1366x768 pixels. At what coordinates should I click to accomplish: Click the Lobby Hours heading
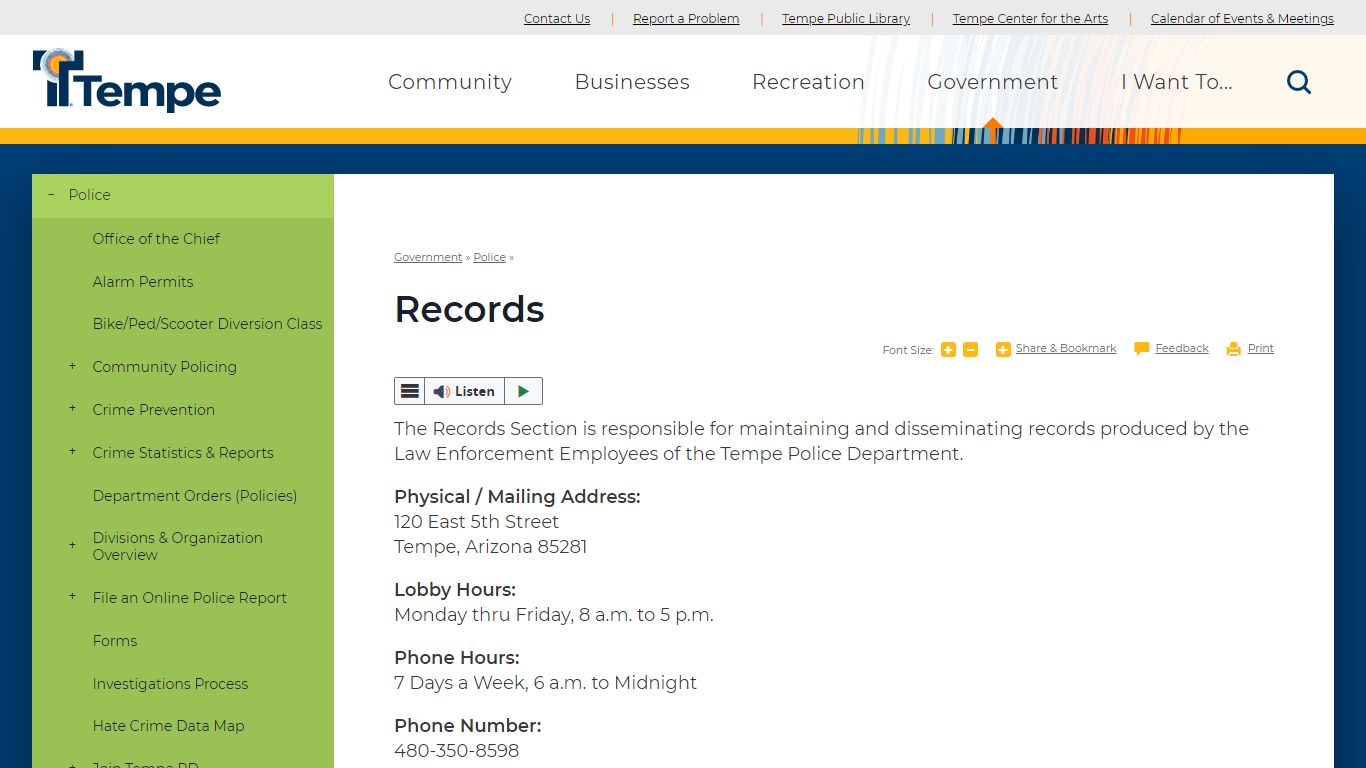coord(455,589)
